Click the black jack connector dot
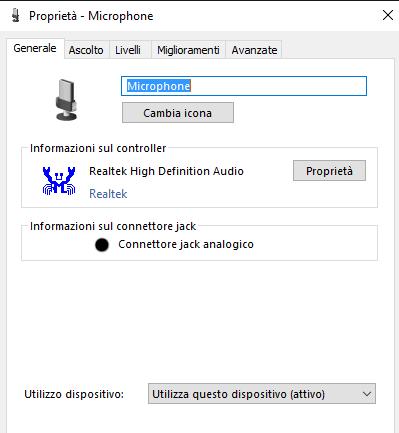This screenshot has height=433, width=399. pyautogui.click(x=102, y=245)
